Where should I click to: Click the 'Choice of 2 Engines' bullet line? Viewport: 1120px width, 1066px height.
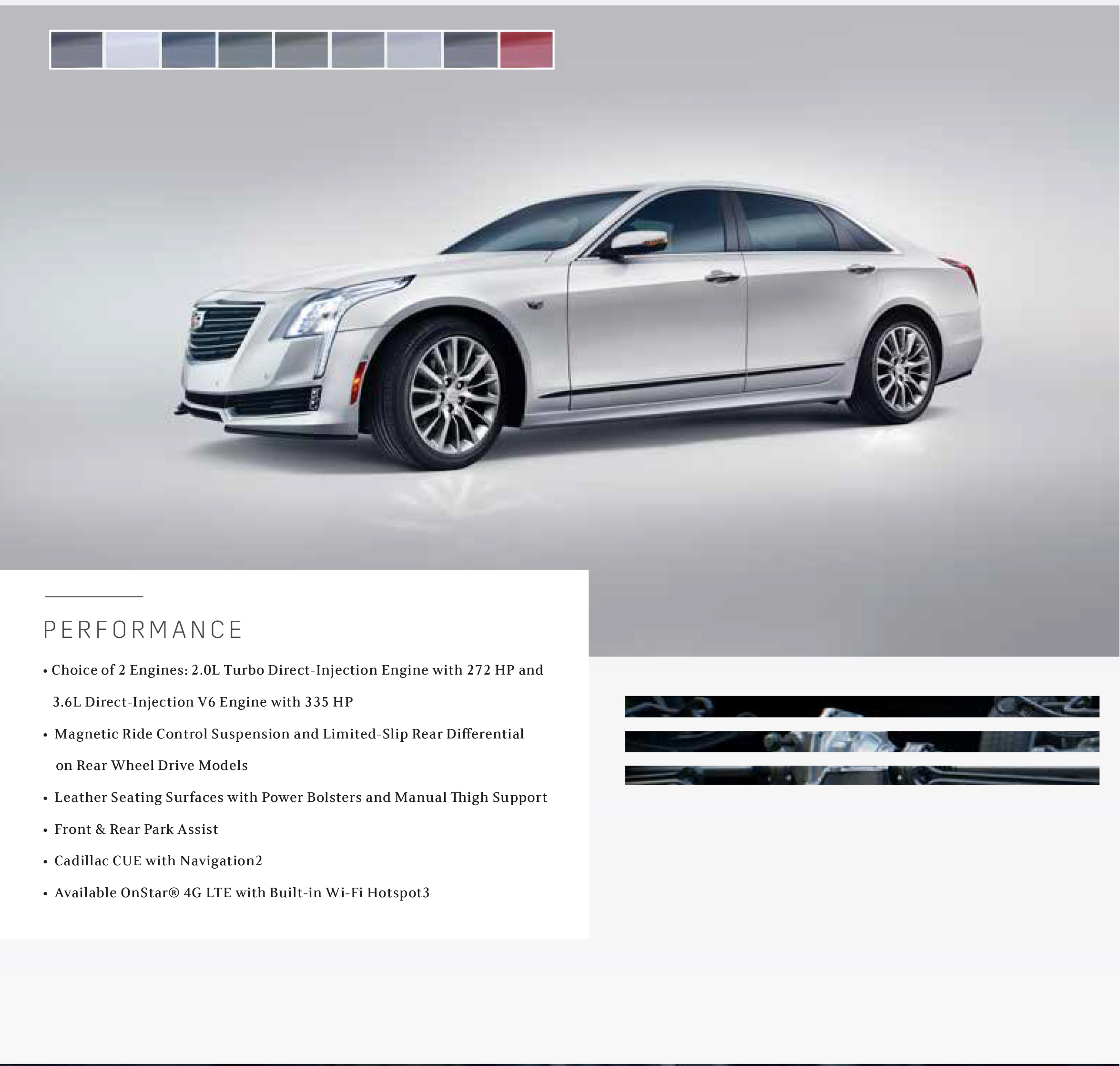point(293,670)
